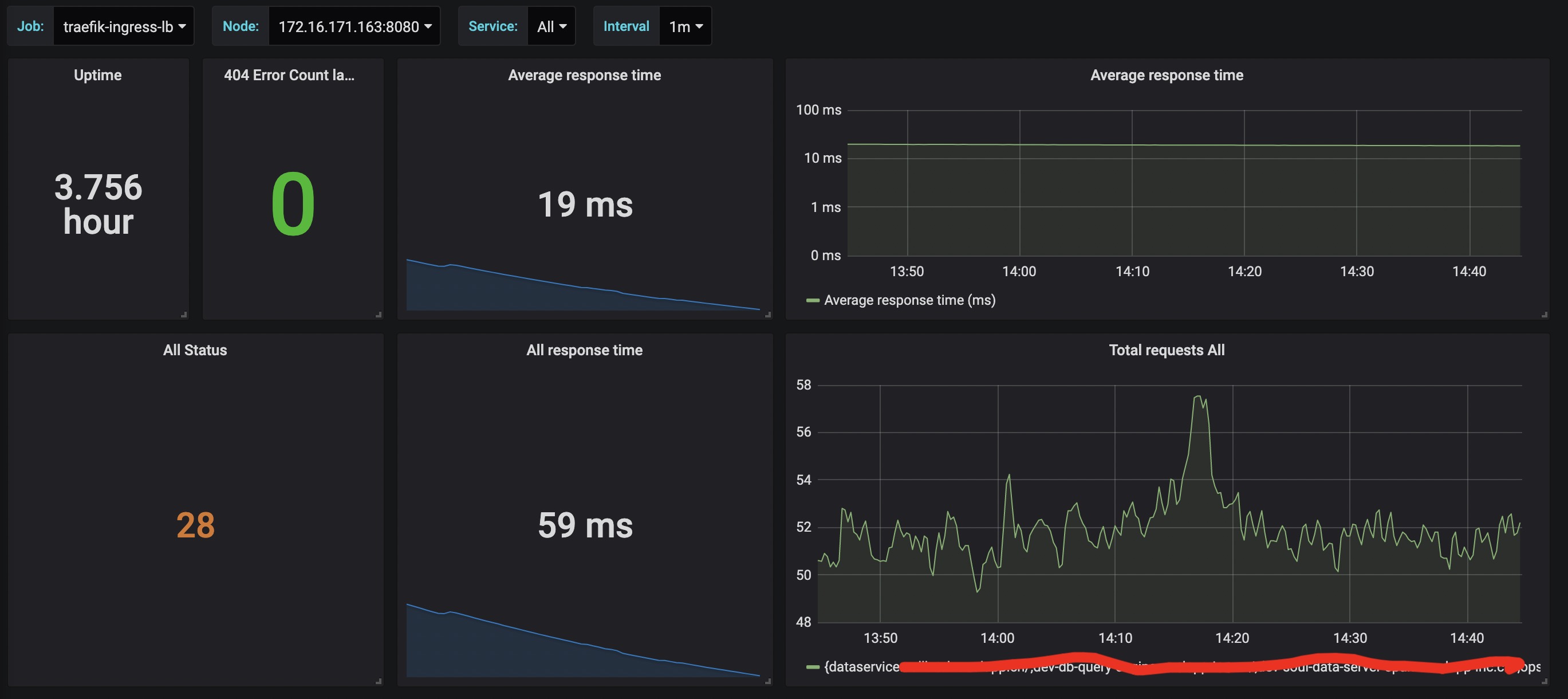Open the Job dropdown showing traefik-ingress-lb
The height and width of the screenshot is (699, 1568).
124,26
